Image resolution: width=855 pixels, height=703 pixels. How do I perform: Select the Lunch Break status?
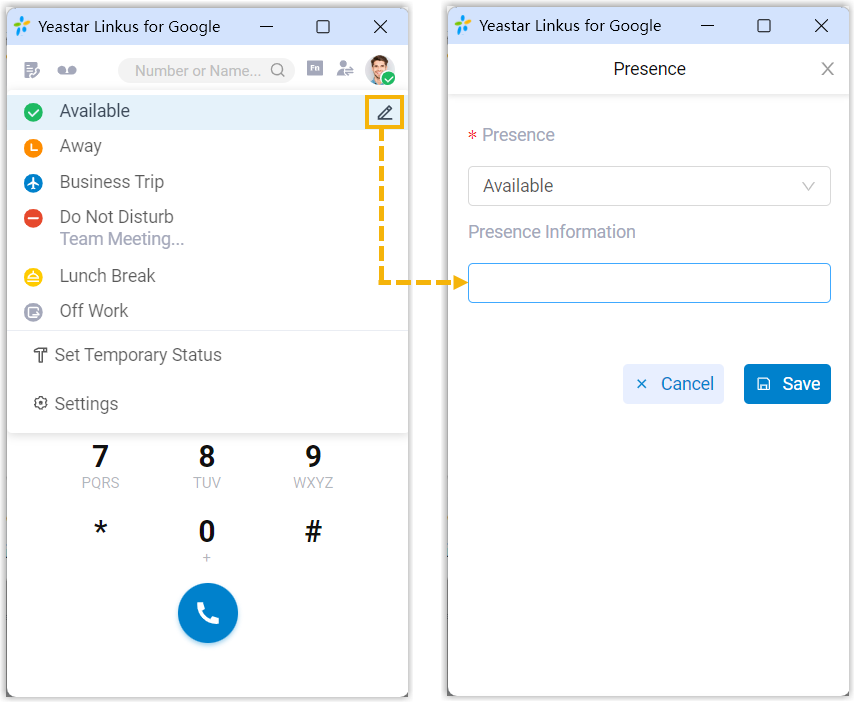pos(107,276)
